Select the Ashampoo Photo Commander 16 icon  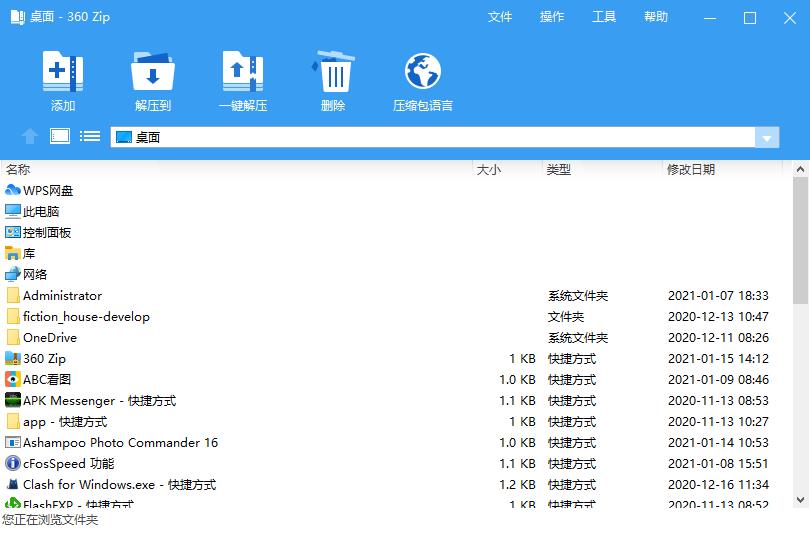point(12,443)
